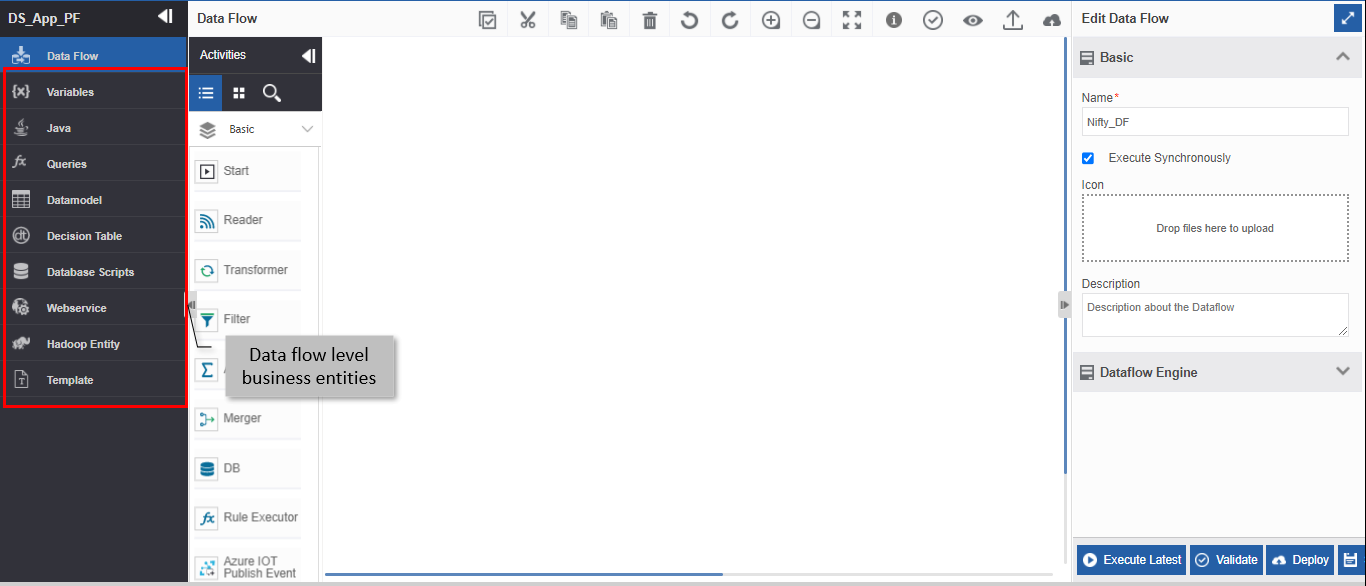Click the Redo arrow icon

[x=730, y=20]
